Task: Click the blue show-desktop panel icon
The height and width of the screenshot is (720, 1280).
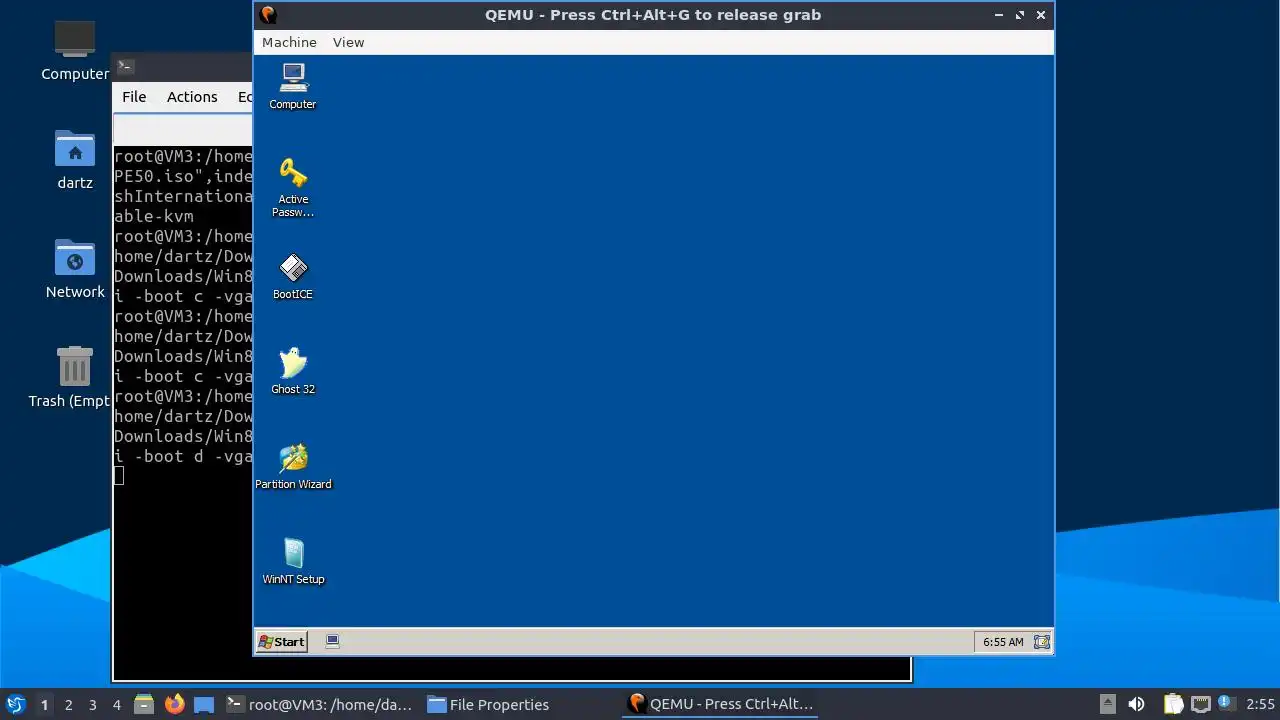Action: [204, 704]
